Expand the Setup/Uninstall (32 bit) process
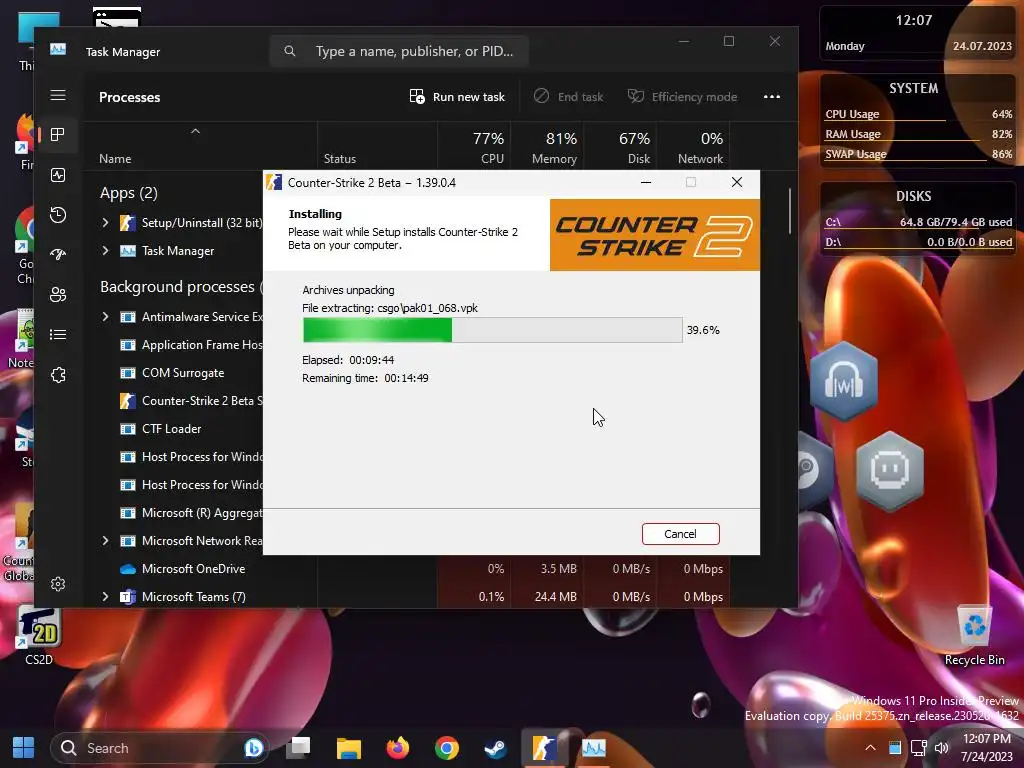Image resolution: width=1024 pixels, height=768 pixels. pyautogui.click(x=105, y=223)
